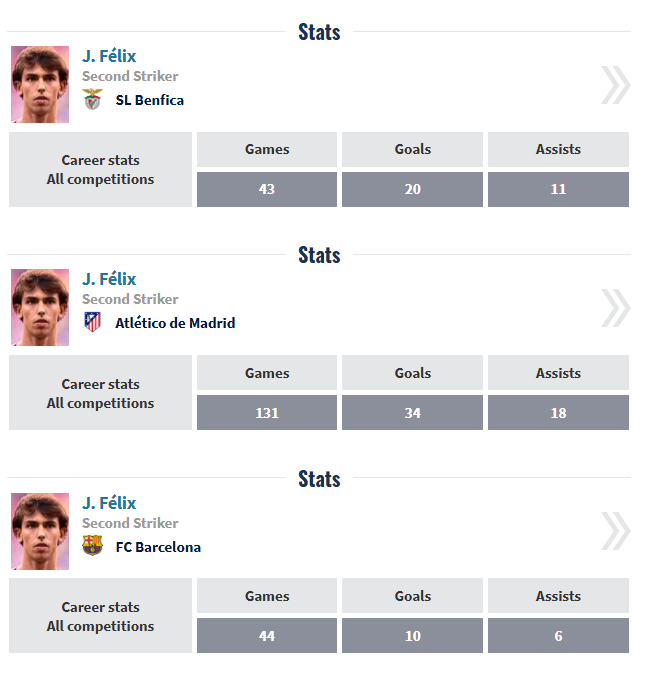Click the FC Barcelona club name
The image size is (645, 682).
pyautogui.click(x=158, y=547)
